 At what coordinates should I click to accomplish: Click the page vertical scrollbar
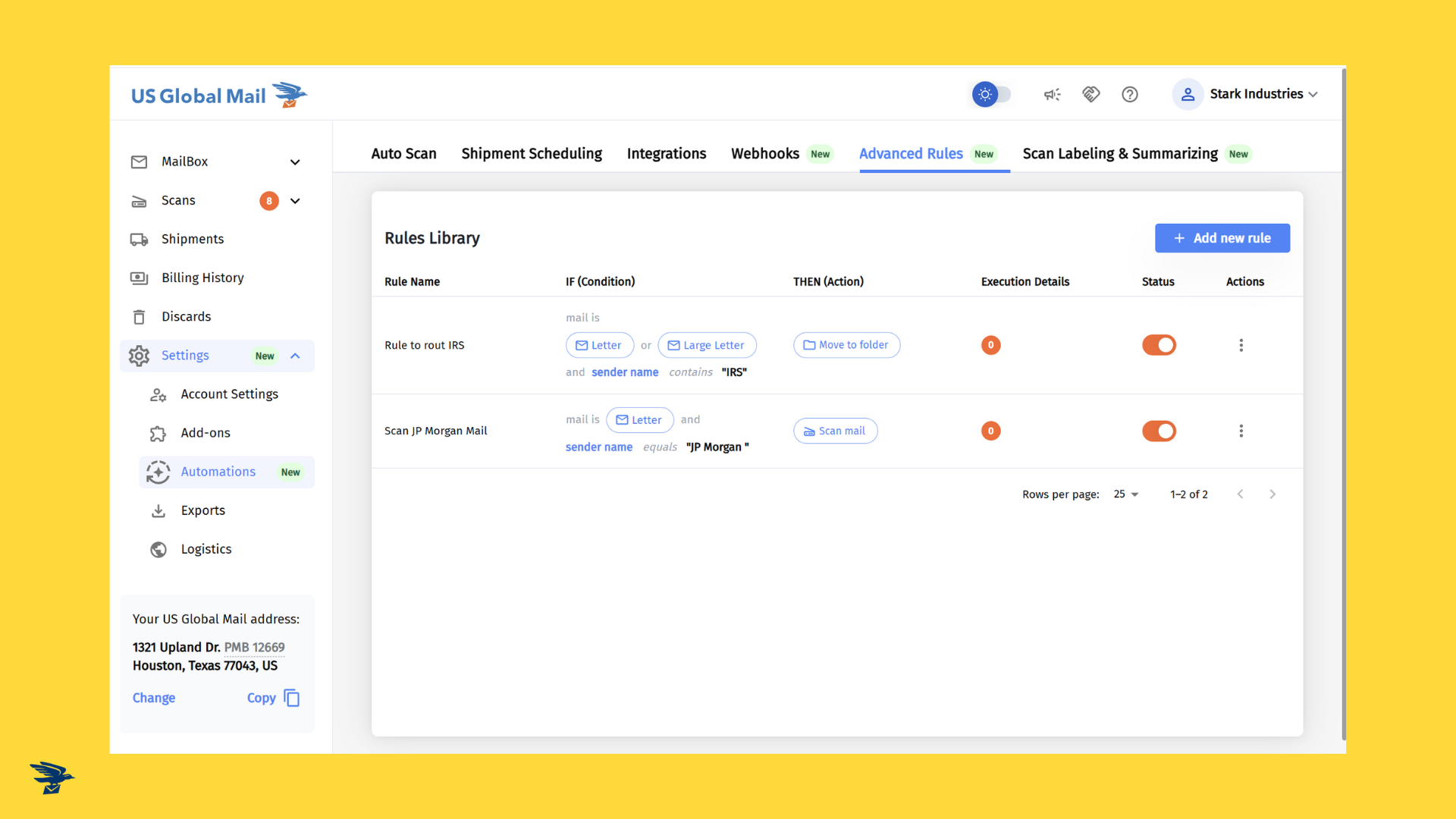click(1343, 402)
